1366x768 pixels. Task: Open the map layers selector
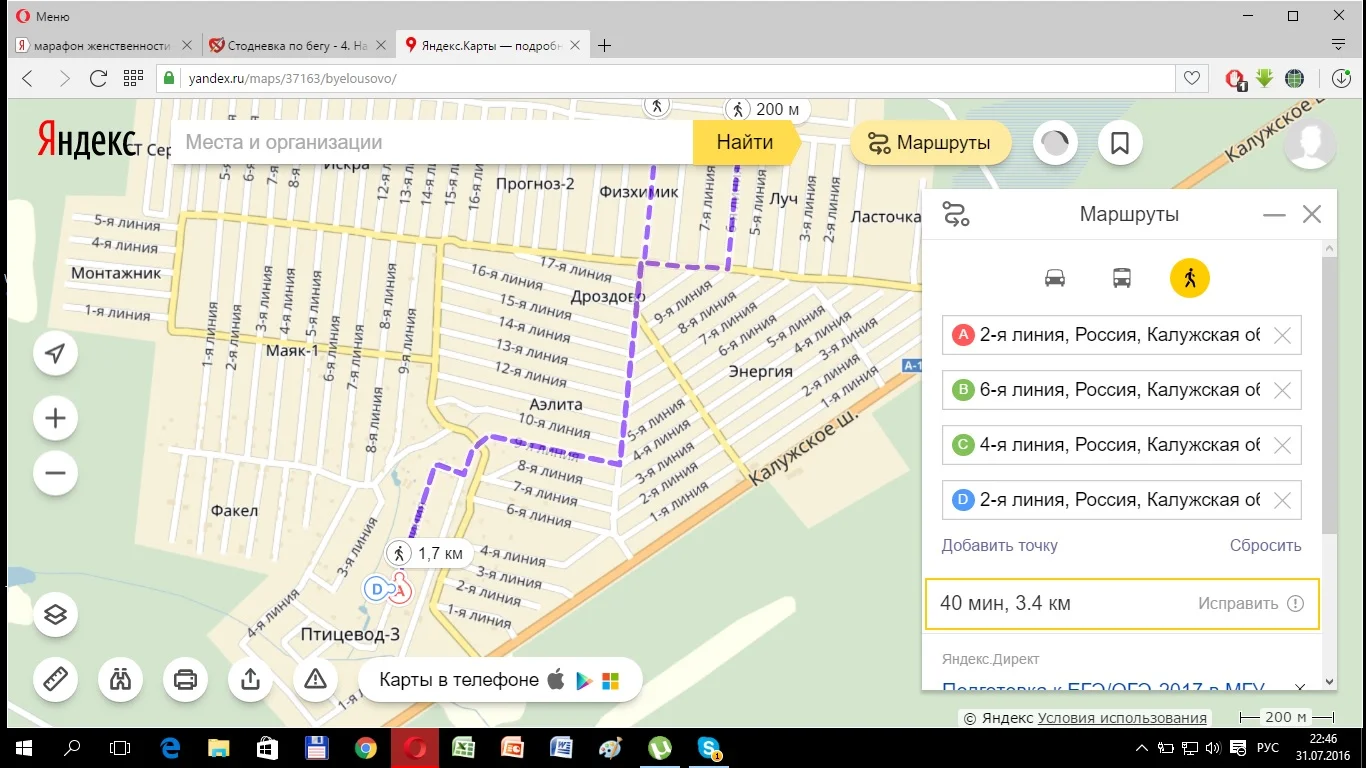point(55,615)
